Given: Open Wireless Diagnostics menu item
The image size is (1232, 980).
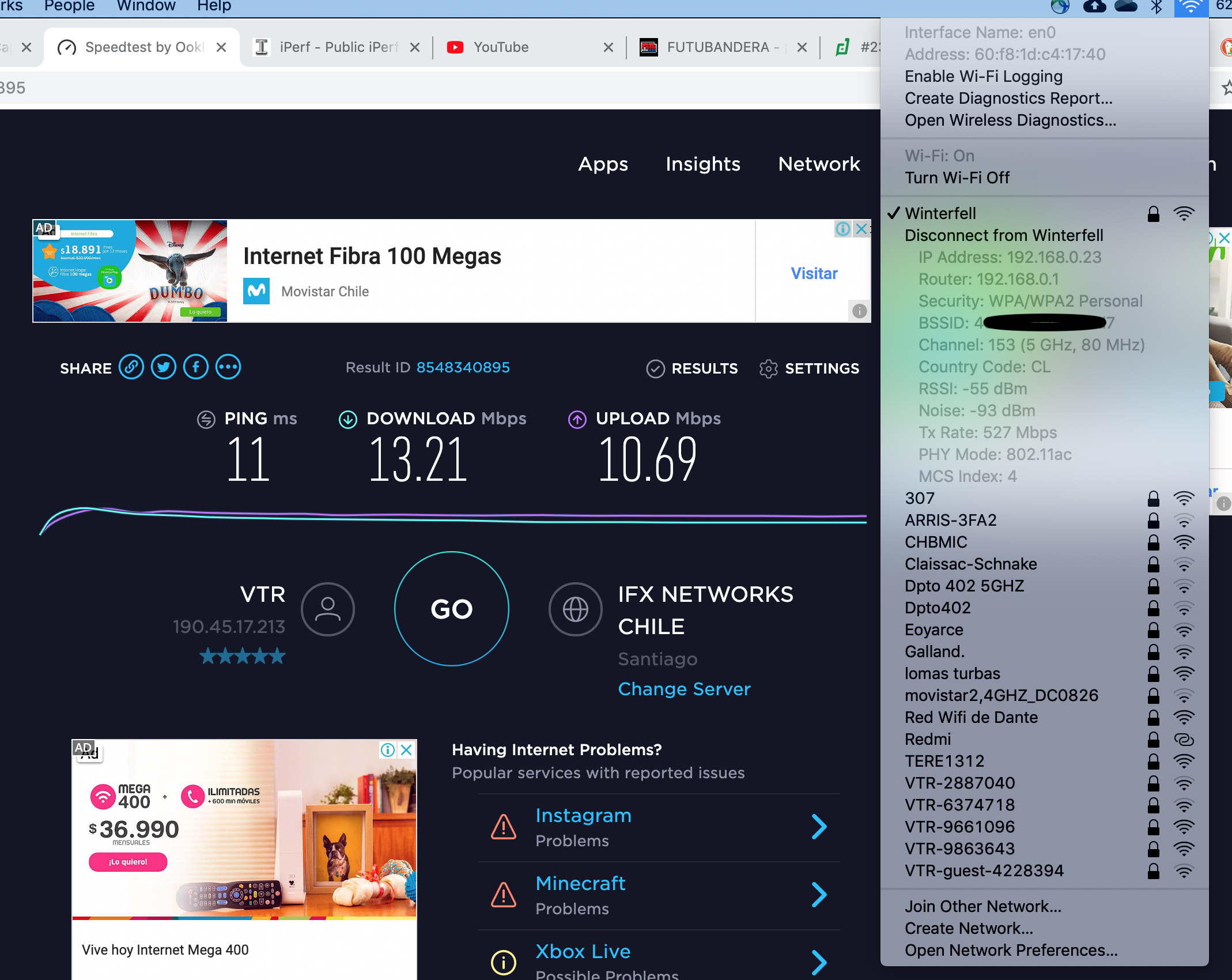Looking at the screenshot, I should 1044,120.
